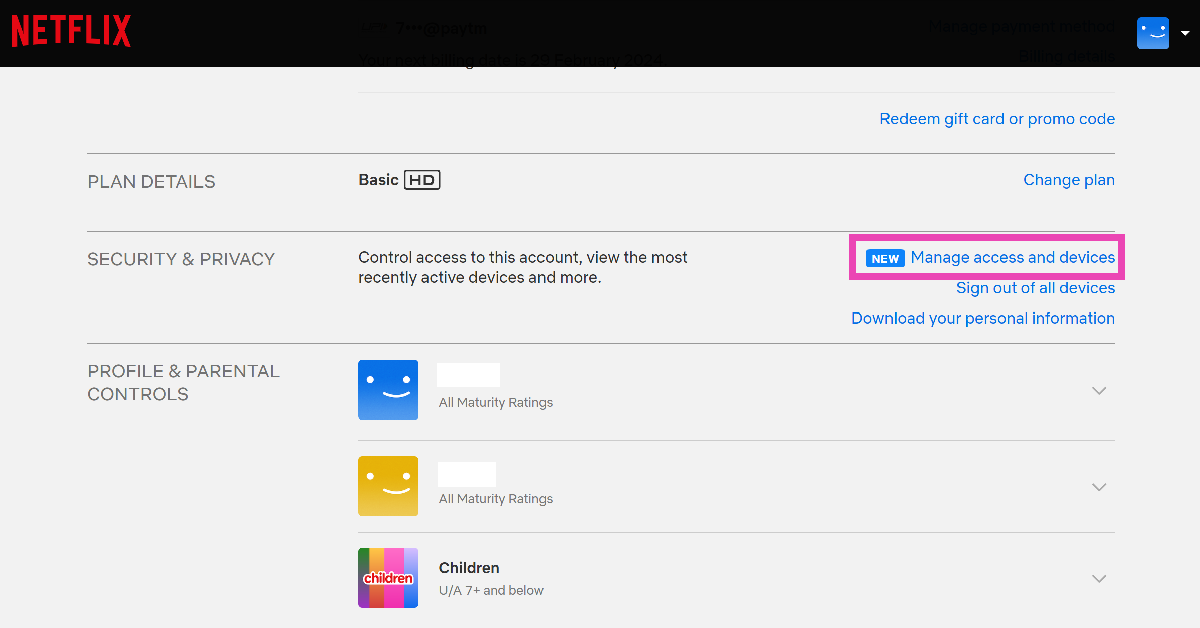Click 'All Maturity Ratings' under yellow profile
The width and height of the screenshot is (1200, 628).
(496, 499)
